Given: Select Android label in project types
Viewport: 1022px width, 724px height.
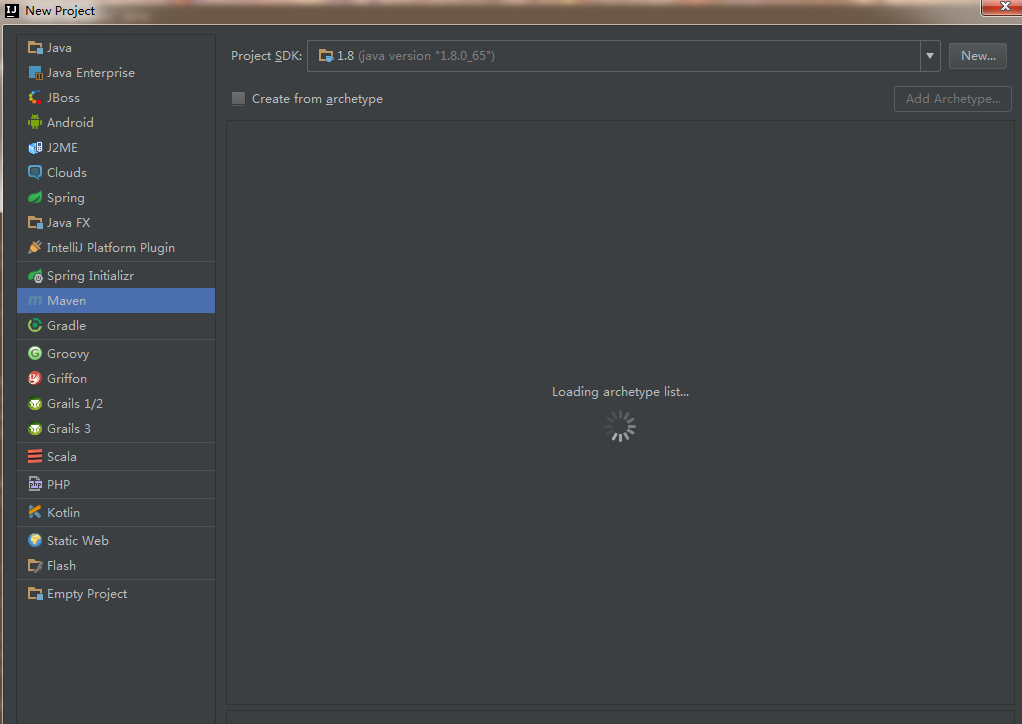Looking at the screenshot, I should click(70, 123).
